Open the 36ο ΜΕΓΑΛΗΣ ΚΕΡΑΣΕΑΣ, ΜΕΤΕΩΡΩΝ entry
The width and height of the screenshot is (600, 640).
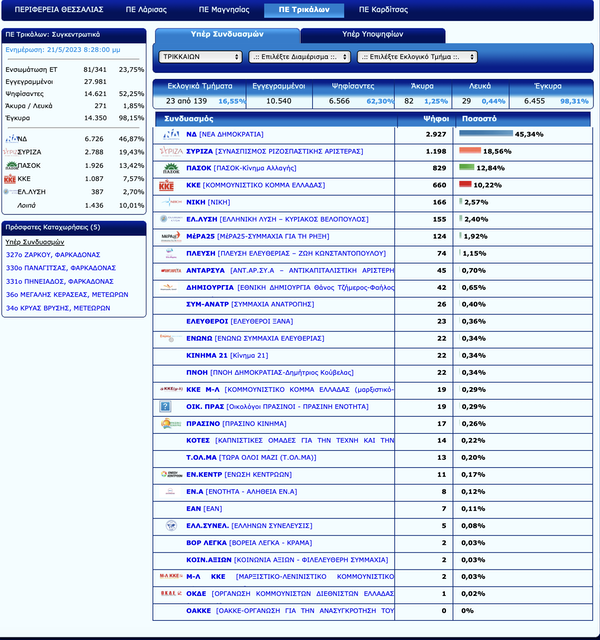click(67, 294)
